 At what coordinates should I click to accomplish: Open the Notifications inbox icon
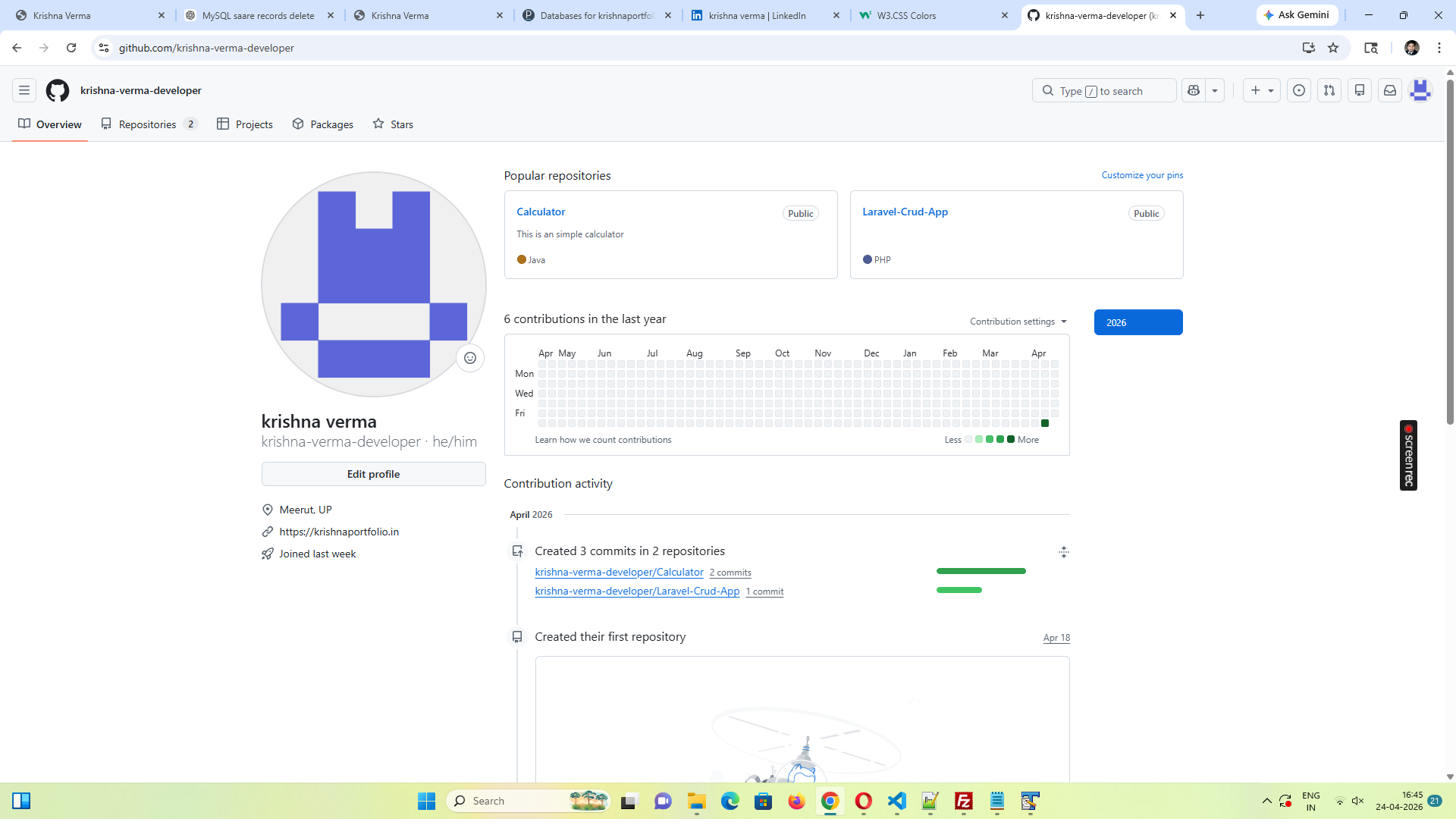[1390, 90]
